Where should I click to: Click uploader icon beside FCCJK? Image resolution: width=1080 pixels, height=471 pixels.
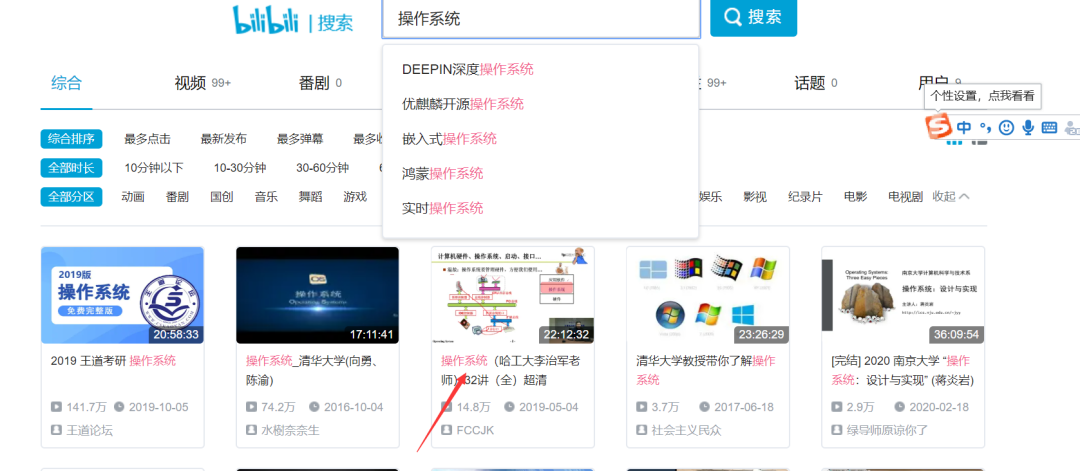447,430
